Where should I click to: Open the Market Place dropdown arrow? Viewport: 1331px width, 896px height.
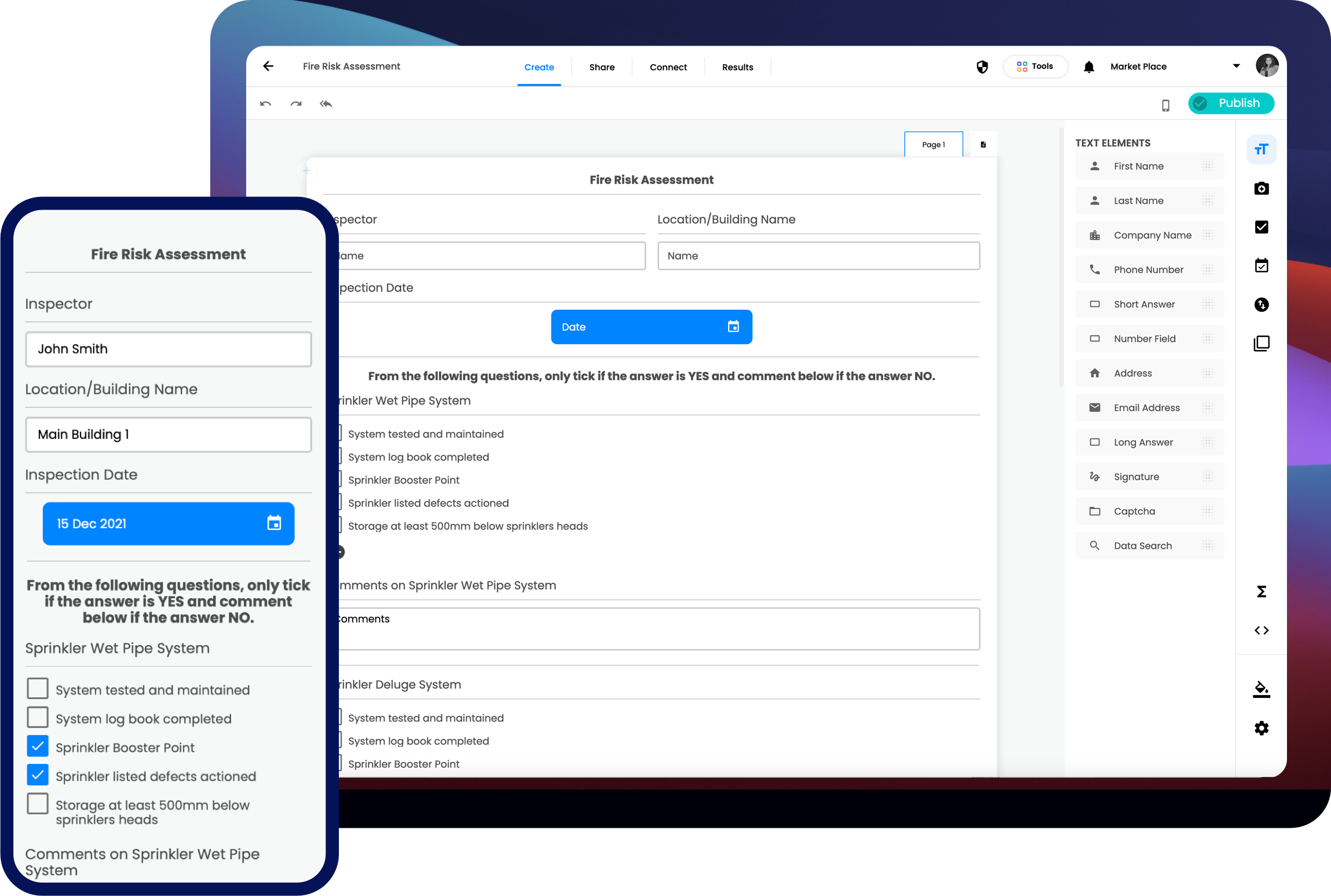tap(1236, 66)
